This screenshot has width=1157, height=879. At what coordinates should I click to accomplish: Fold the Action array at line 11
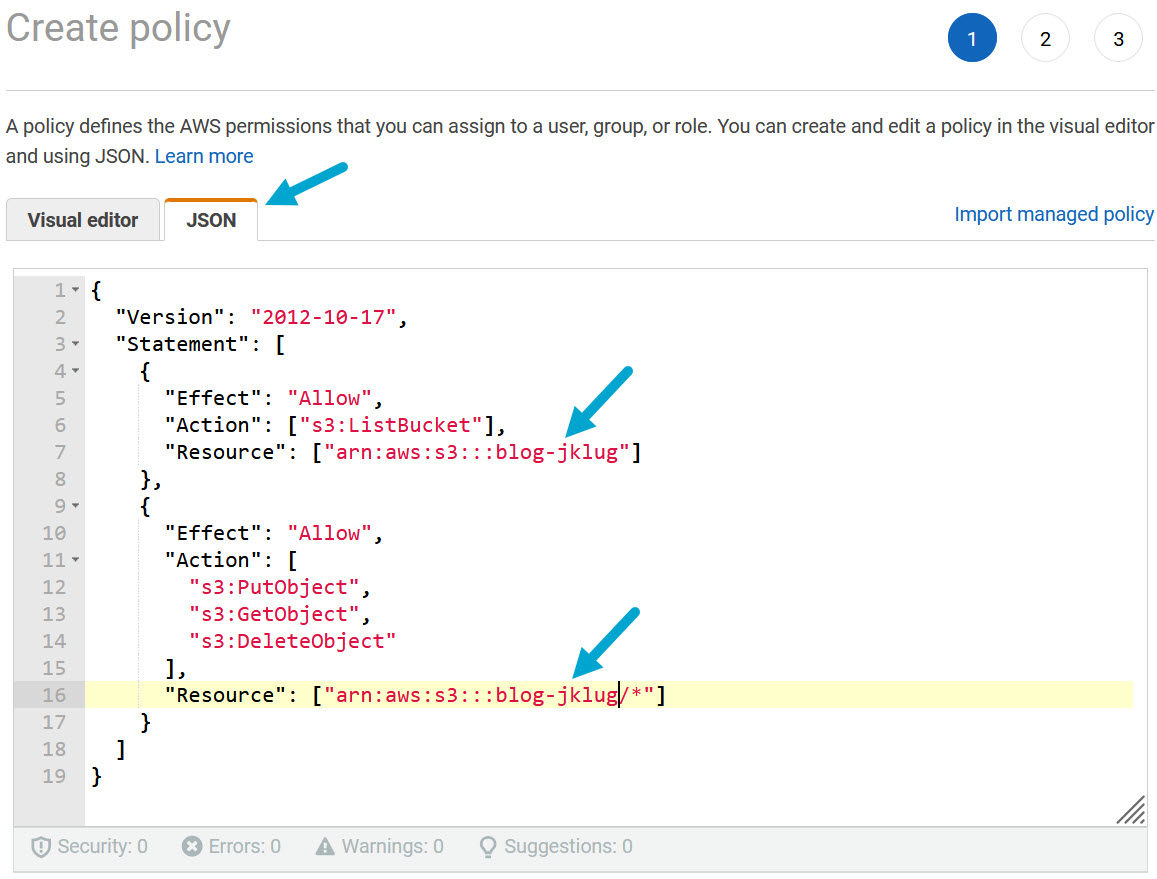point(76,560)
